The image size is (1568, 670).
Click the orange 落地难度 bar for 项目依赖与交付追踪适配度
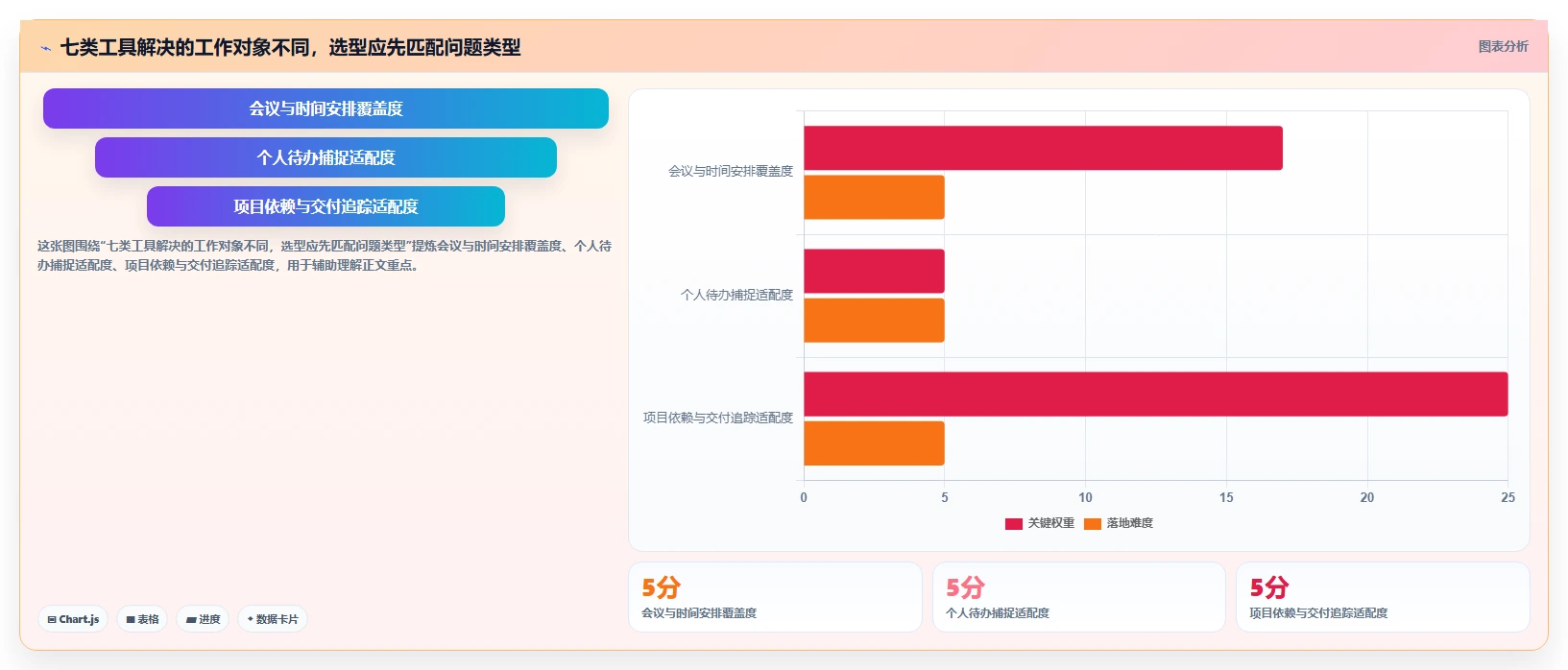coord(874,443)
